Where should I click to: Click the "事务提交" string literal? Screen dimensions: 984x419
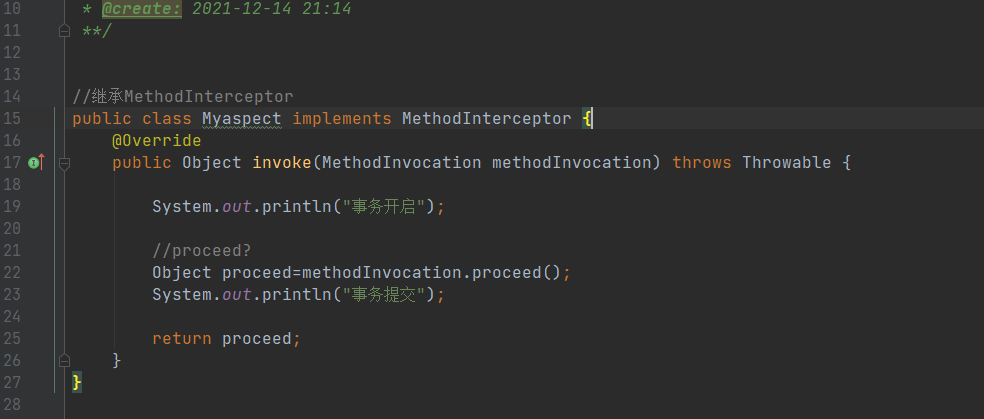tap(386, 294)
